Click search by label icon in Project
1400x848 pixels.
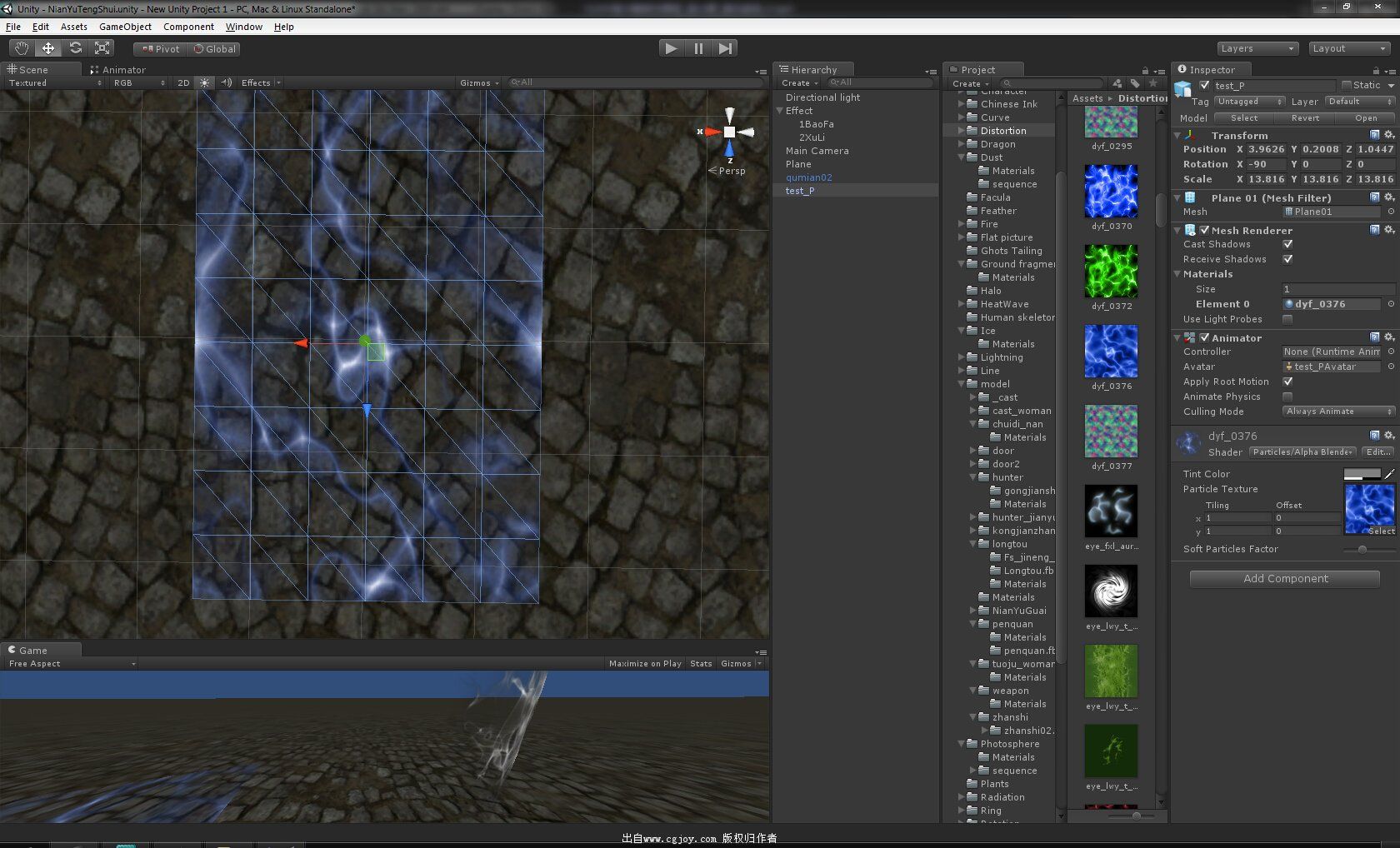pyautogui.click(x=1134, y=83)
